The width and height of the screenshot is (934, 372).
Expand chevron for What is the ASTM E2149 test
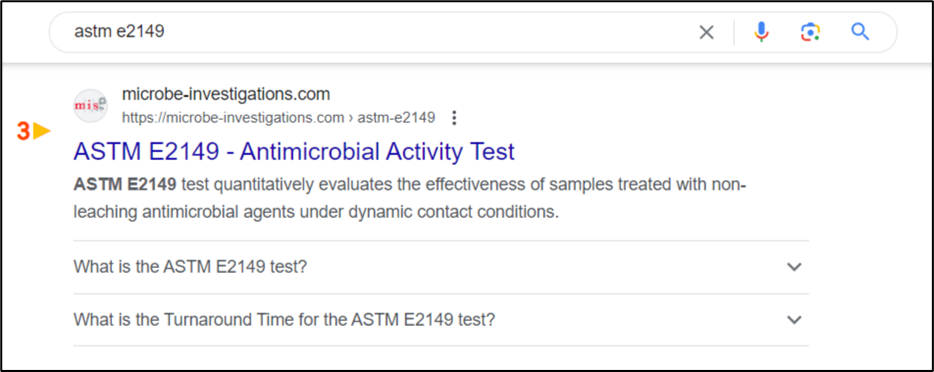coord(794,267)
